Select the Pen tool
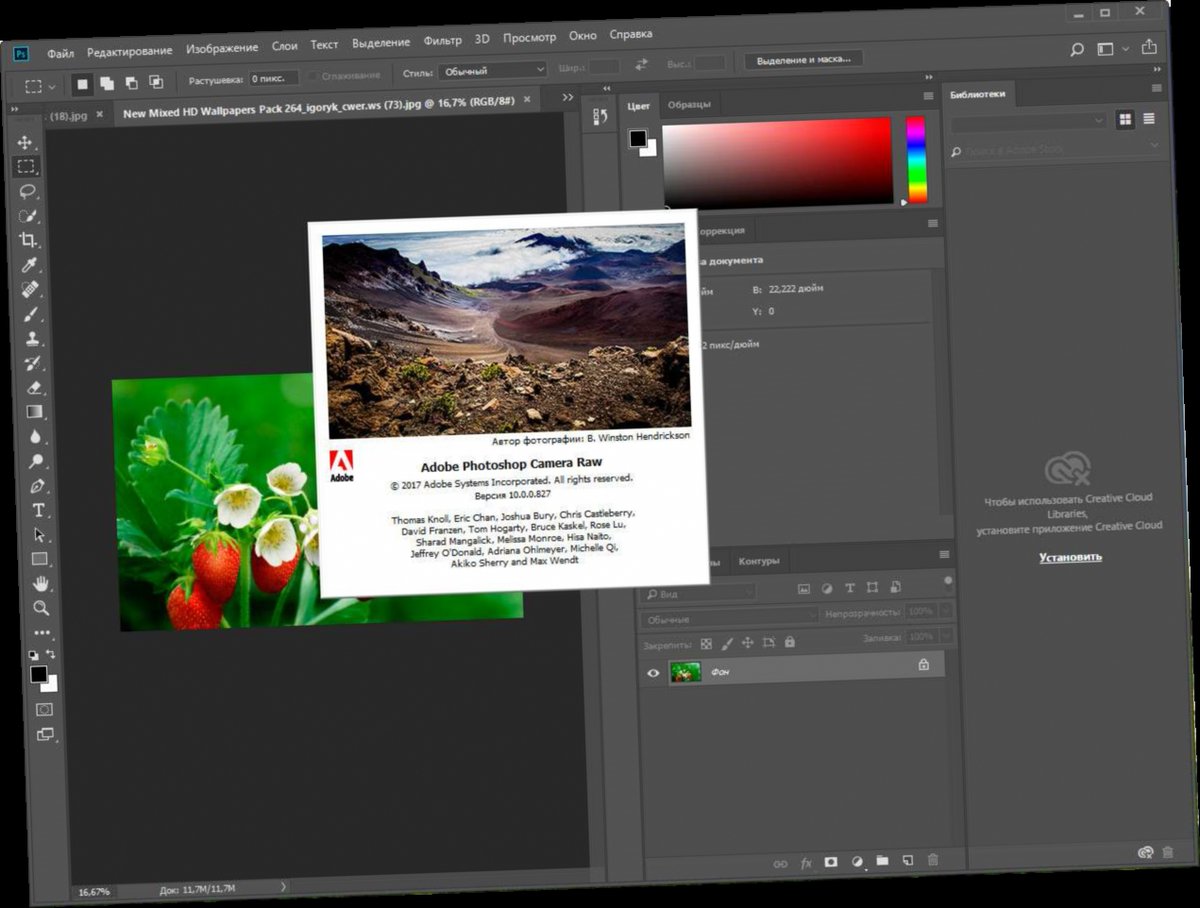 [38, 485]
